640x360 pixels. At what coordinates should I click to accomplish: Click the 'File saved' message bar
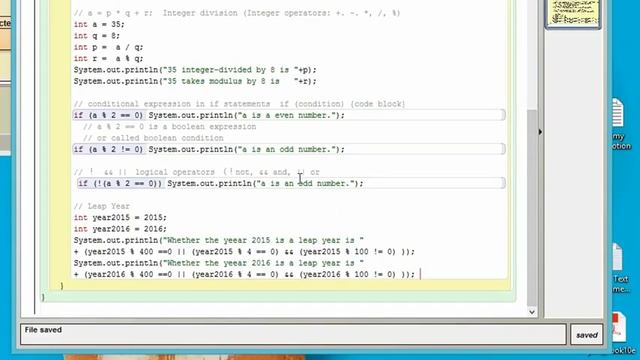pos(293,334)
